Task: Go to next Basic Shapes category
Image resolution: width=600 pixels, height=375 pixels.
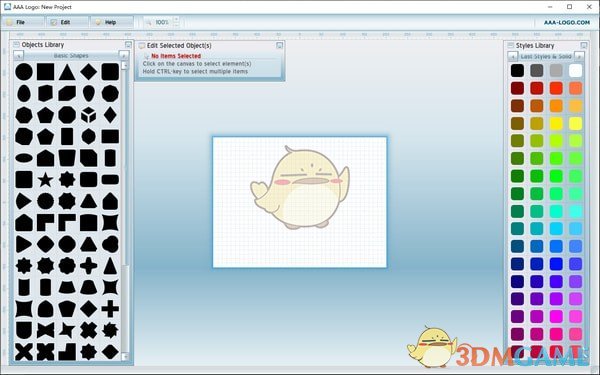Action: coord(124,56)
